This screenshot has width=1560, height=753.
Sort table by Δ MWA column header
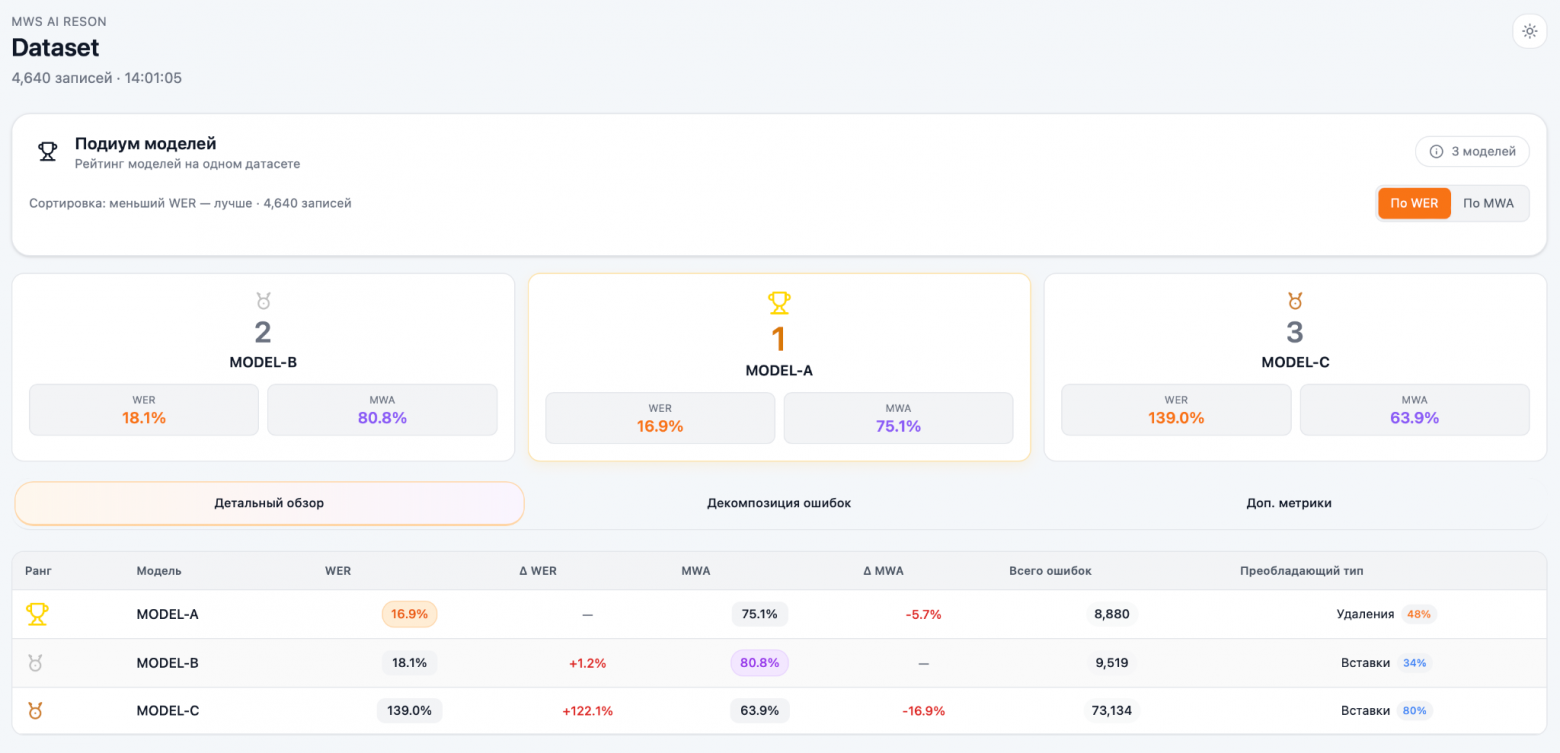(883, 571)
